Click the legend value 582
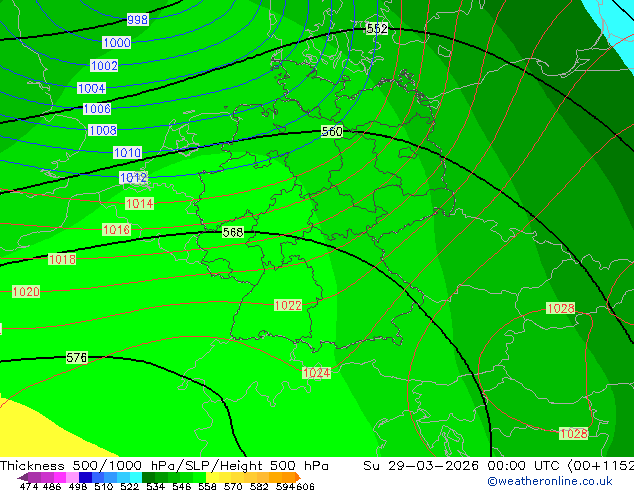 coord(259,486)
